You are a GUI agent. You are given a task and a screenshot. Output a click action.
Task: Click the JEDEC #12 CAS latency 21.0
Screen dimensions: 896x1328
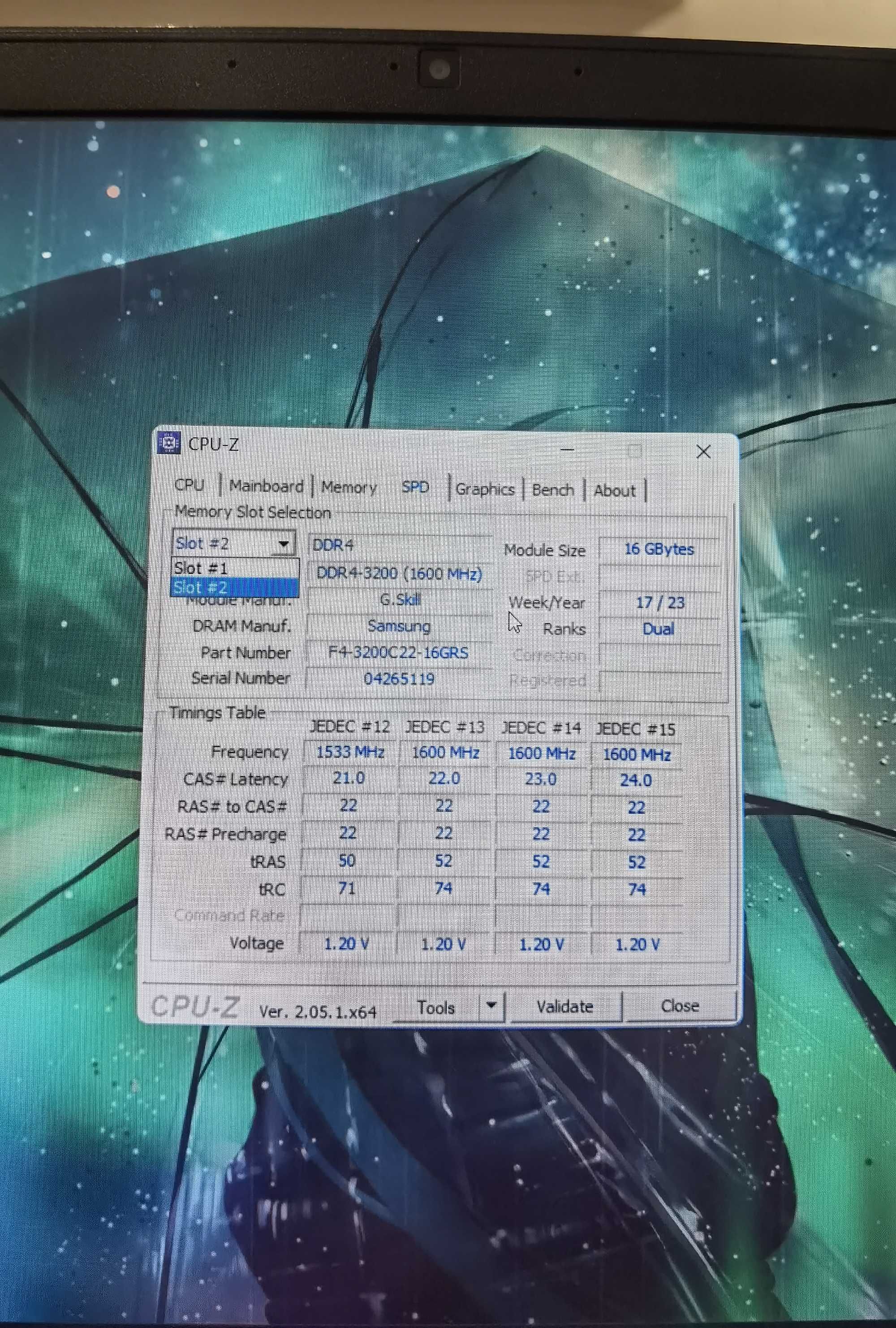pyautogui.click(x=349, y=778)
